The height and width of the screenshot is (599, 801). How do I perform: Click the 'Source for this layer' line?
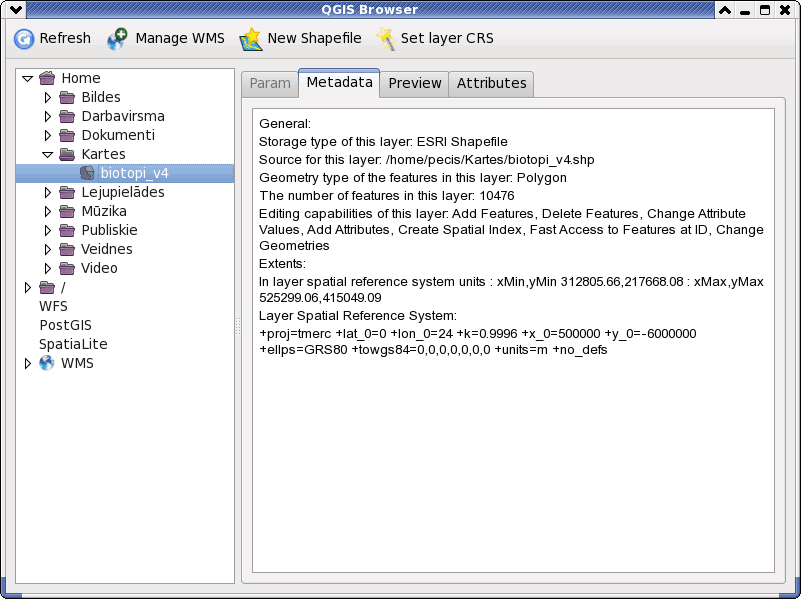coord(427,160)
